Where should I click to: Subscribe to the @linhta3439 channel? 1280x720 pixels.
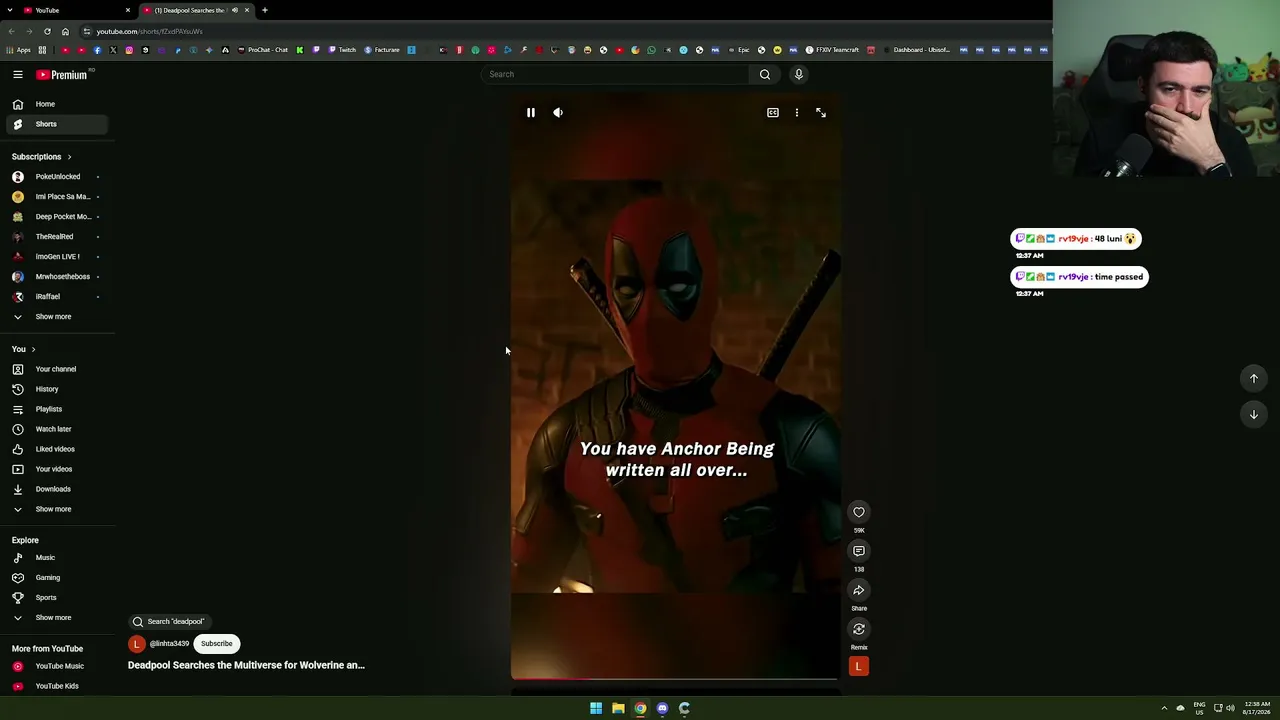coord(216,644)
